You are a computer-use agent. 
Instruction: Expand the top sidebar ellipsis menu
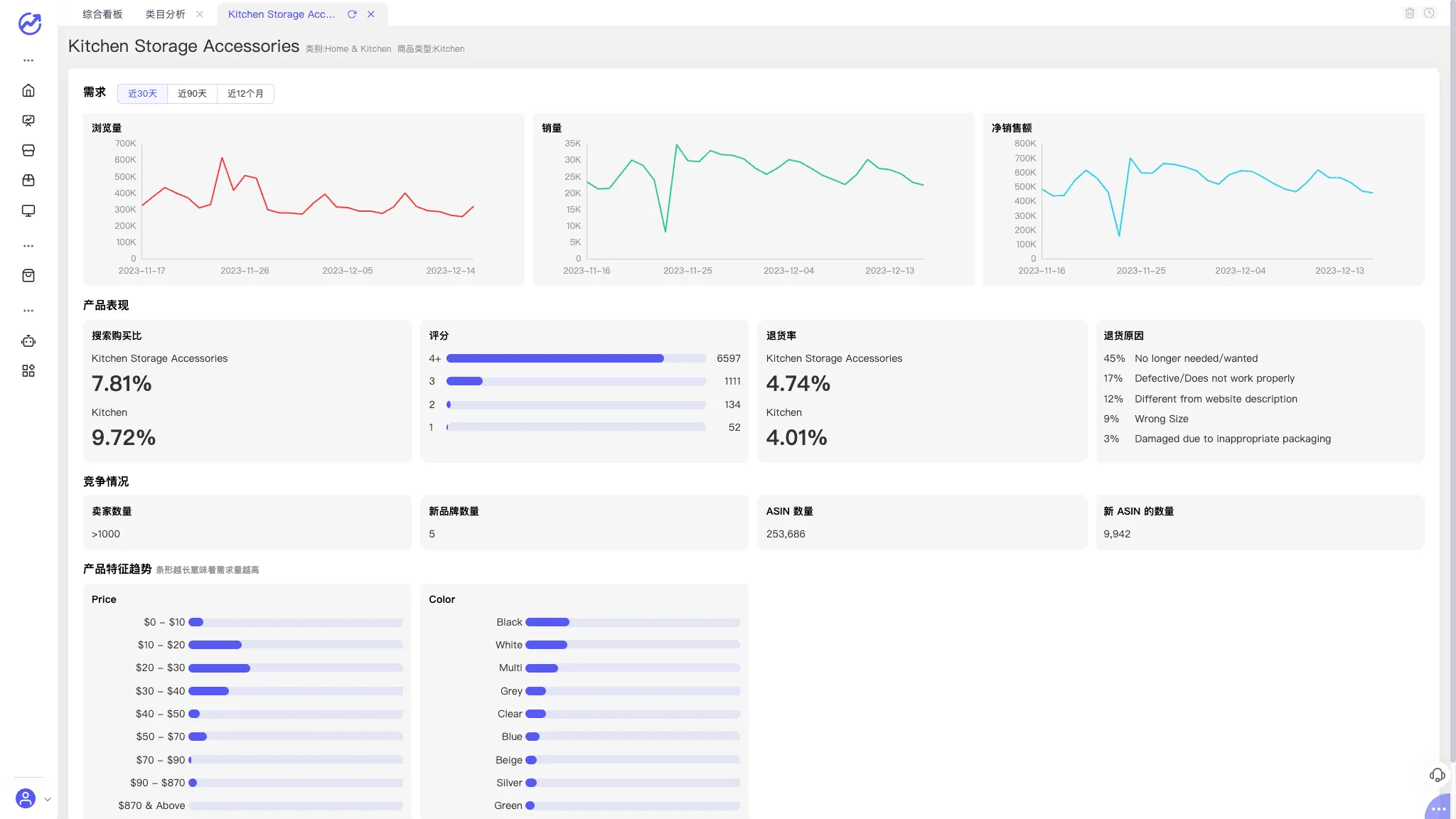click(28, 60)
